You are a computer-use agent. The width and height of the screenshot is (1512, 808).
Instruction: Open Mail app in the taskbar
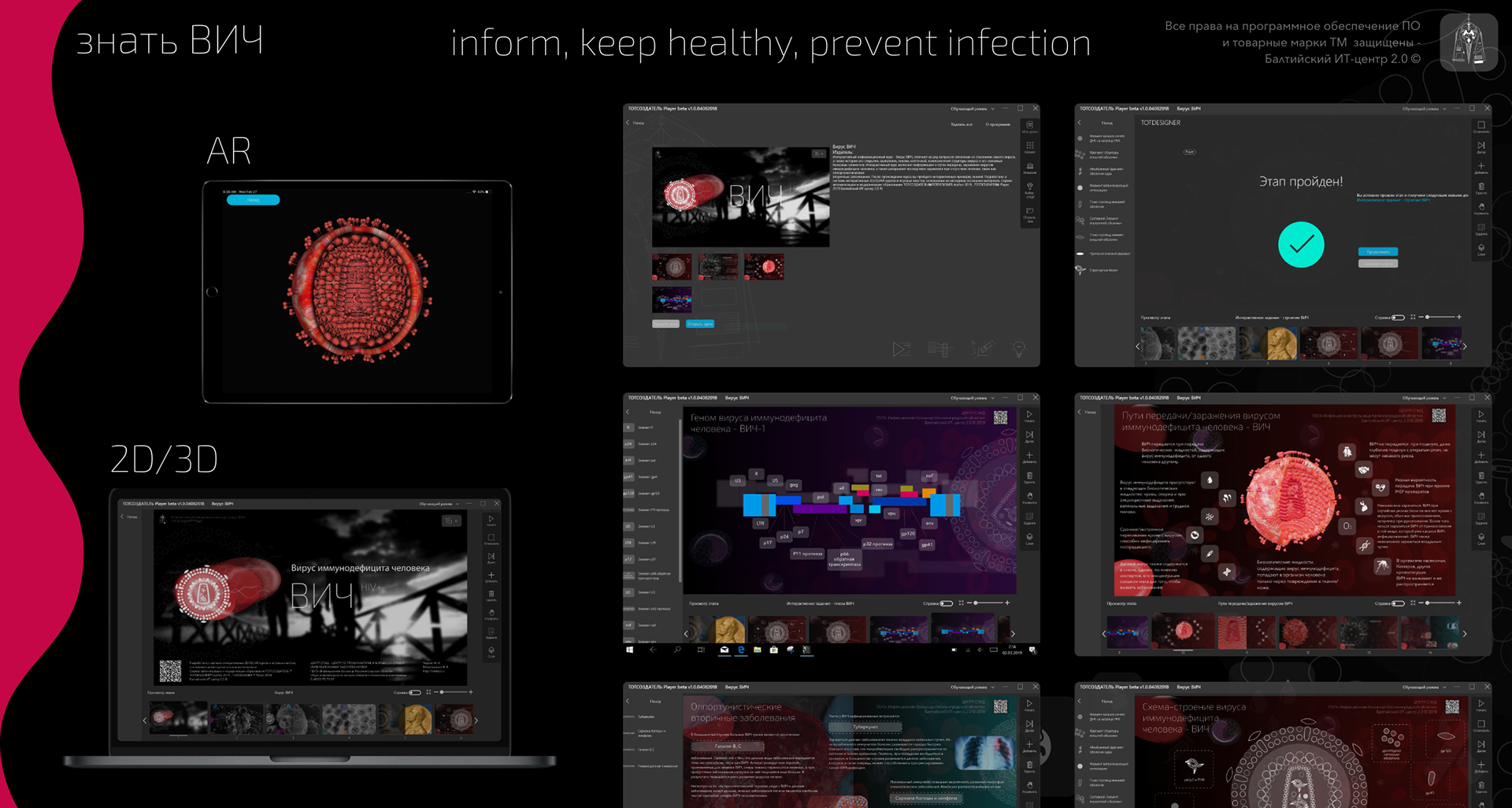click(724, 650)
